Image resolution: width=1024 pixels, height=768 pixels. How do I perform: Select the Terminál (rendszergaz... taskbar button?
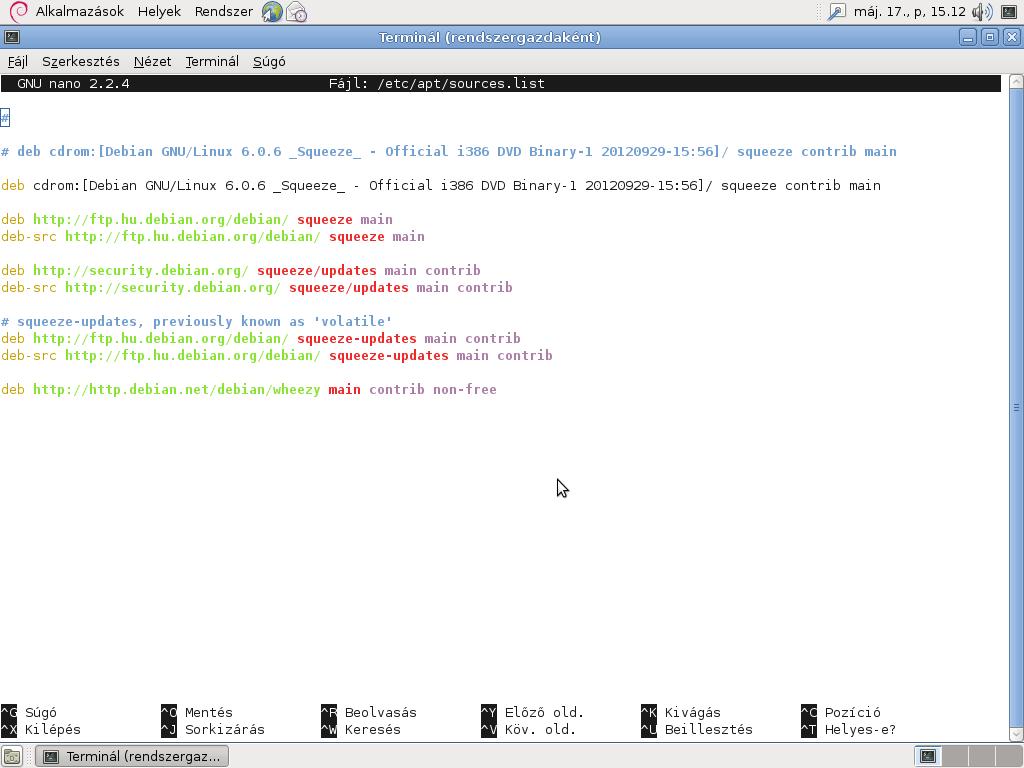[x=132, y=756]
